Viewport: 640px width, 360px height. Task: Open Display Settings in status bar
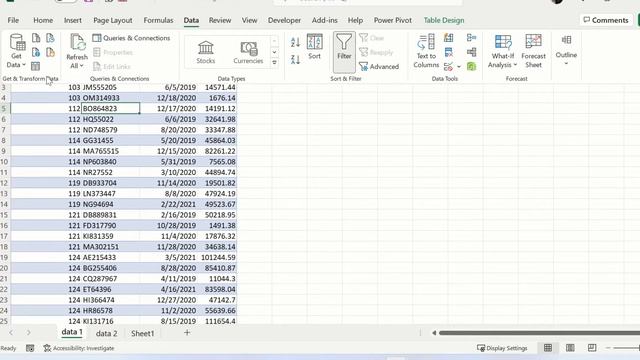(502, 348)
